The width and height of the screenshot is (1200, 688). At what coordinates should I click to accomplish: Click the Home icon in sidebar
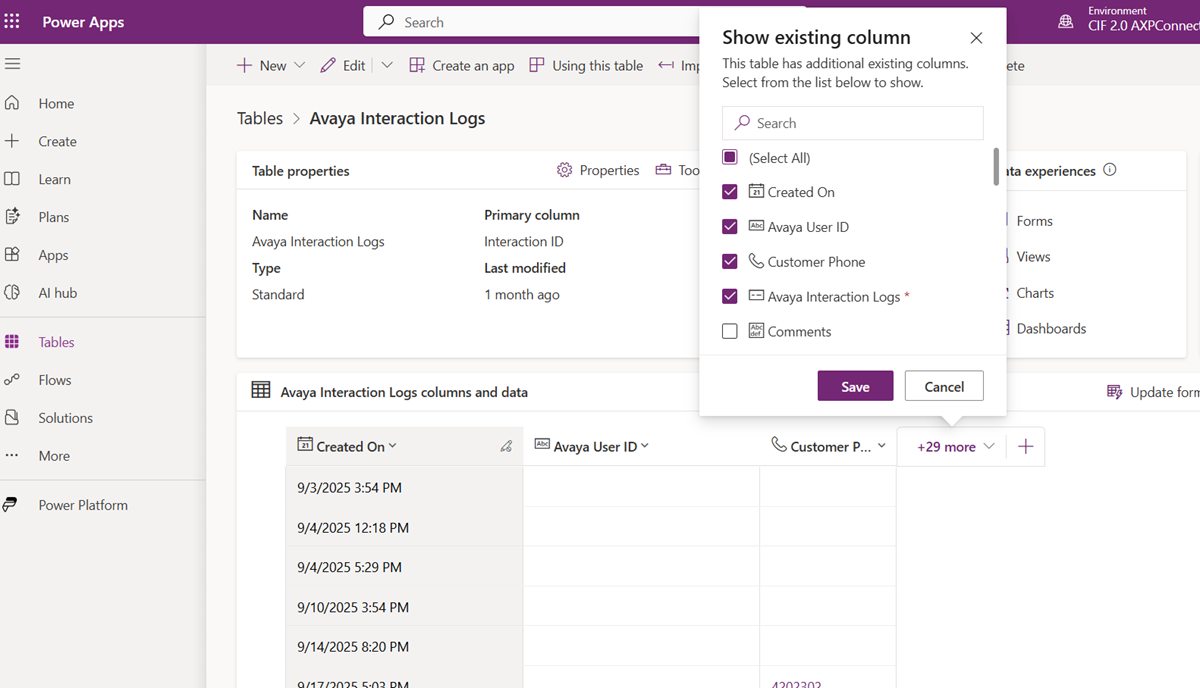pyautogui.click(x=12, y=103)
